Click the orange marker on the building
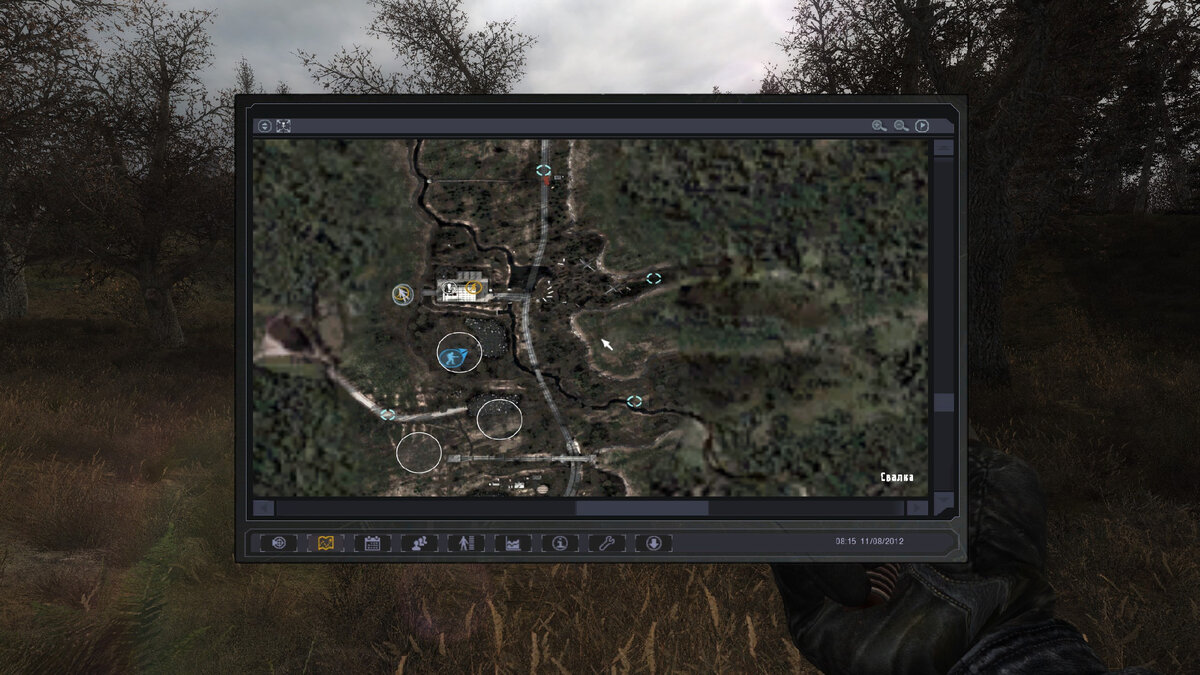The height and width of the screenshot is (675, 1200). (x=474, y=288)
